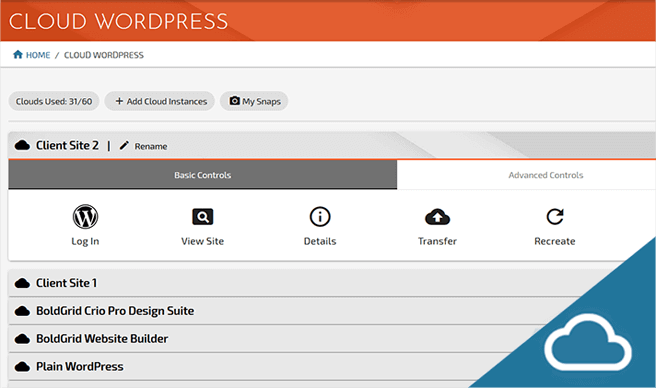656x388 pixels.
Task: Click the camera icon on My Snaps
Action: (235, 101)
